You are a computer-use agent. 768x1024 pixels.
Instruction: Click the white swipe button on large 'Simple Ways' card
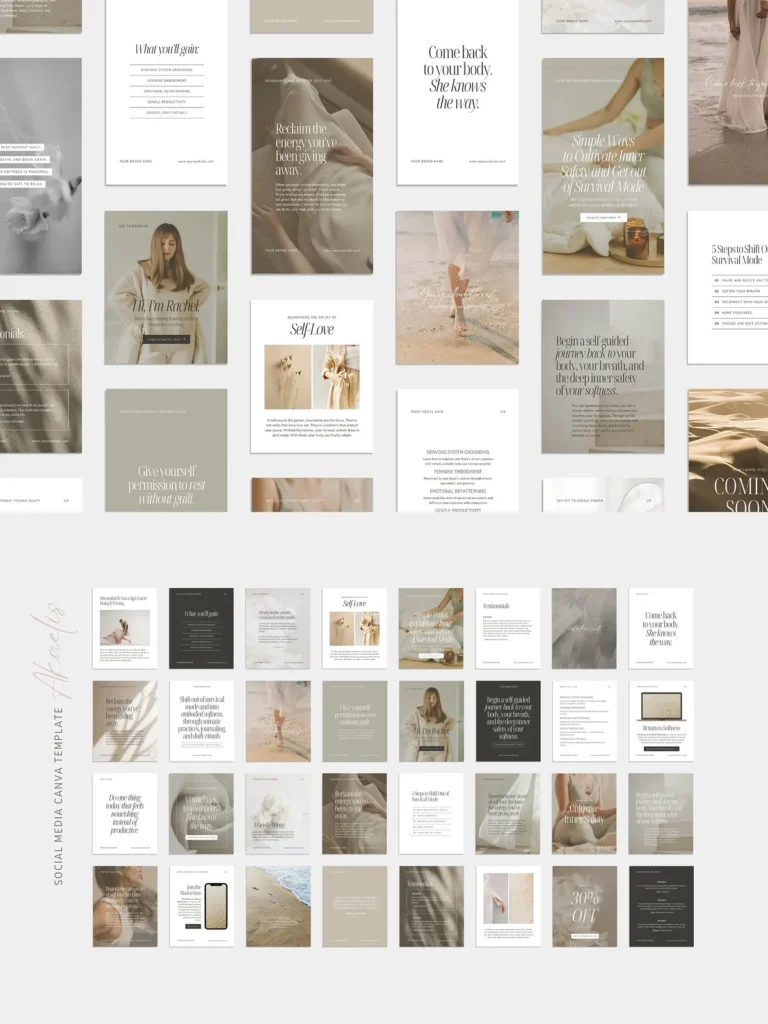pyautogui.click(x=603, y=217)
